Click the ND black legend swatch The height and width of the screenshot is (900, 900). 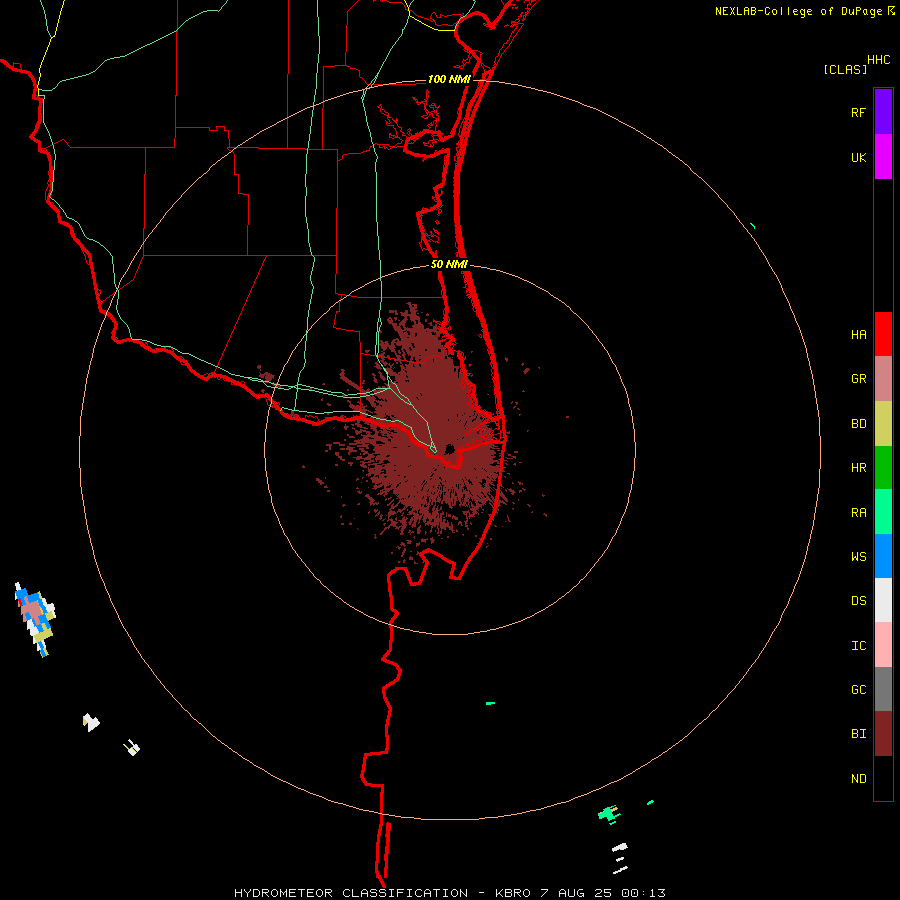click(x=883, y=778)
